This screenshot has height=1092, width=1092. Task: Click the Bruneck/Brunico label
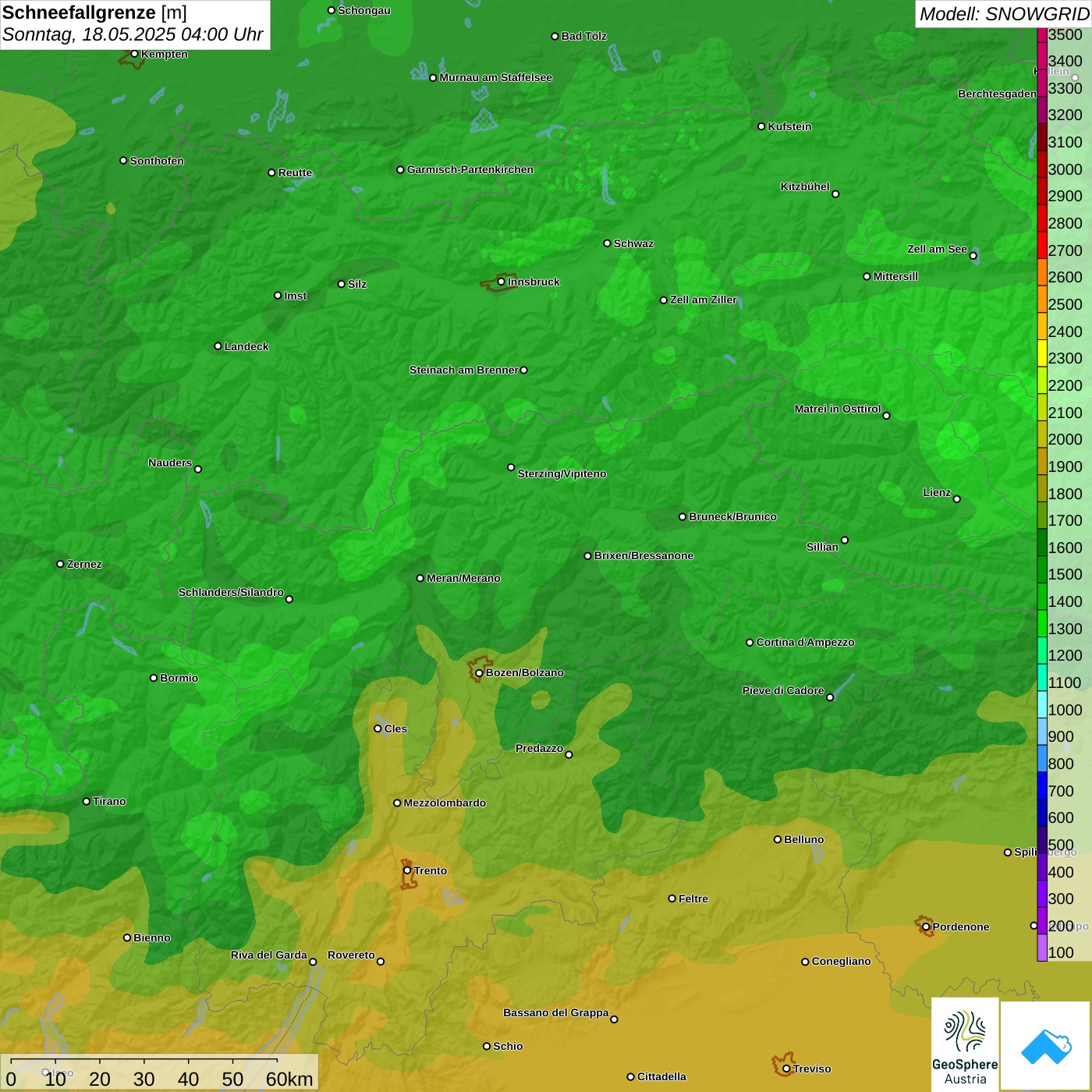point(732,516)
